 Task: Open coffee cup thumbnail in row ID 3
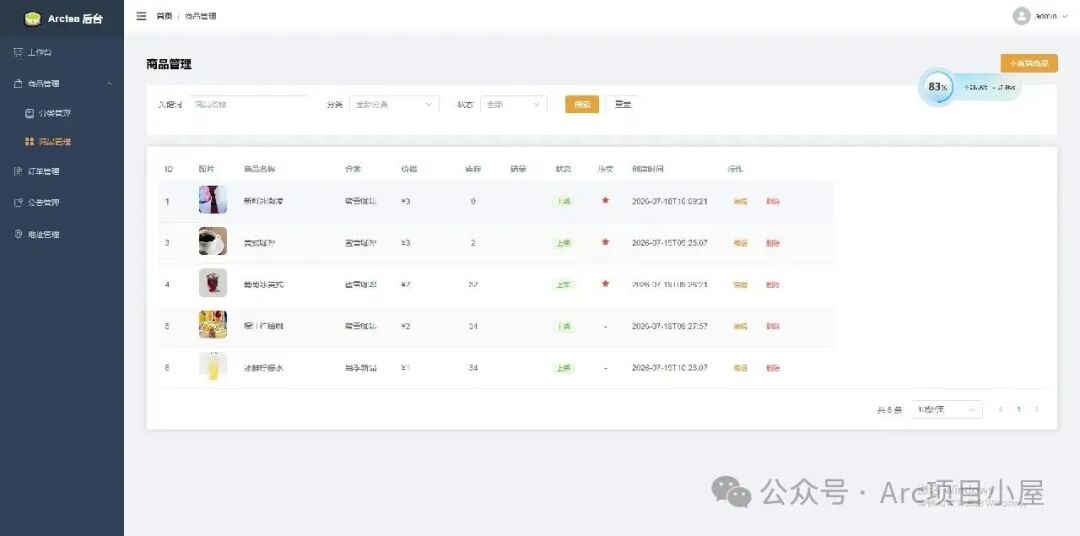213,242
